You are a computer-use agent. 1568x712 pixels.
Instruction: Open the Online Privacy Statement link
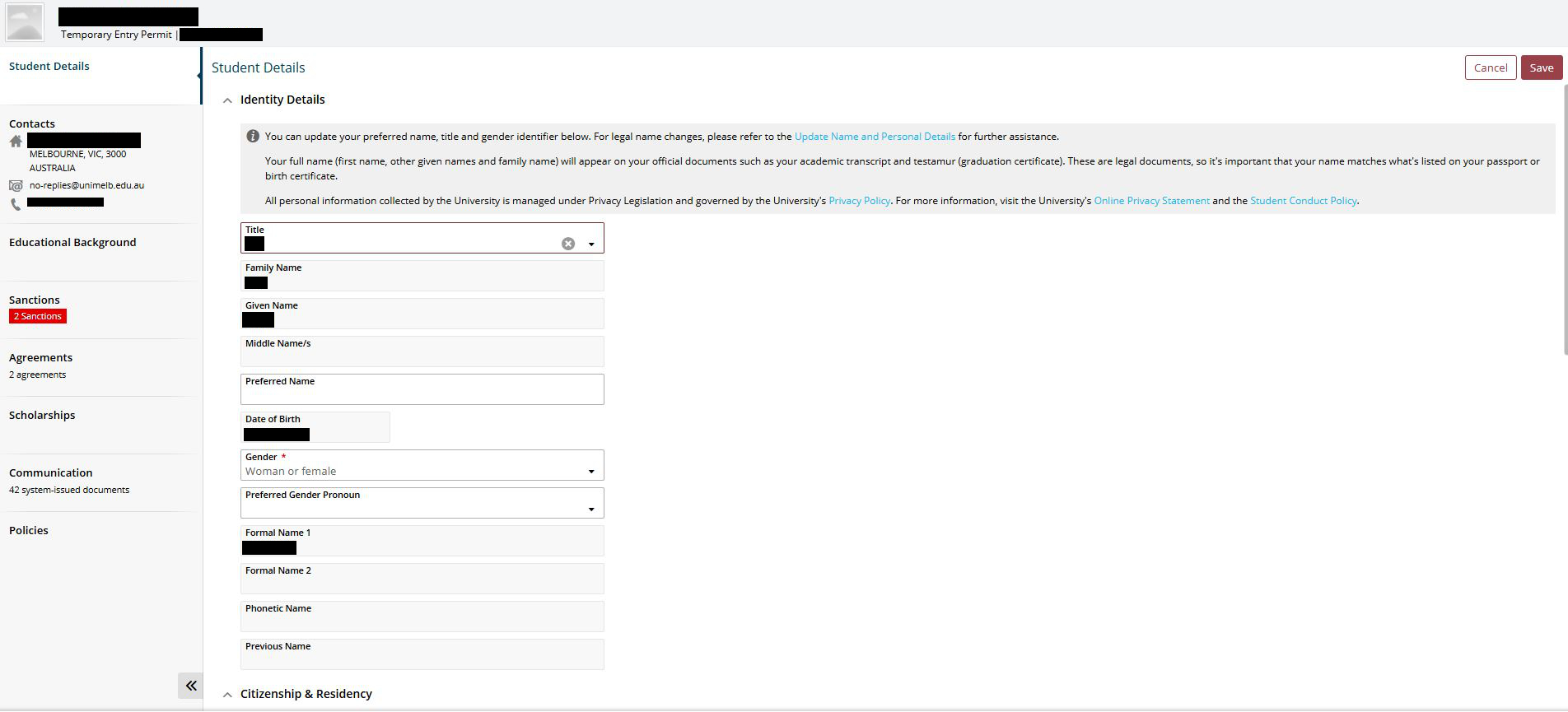pos(1151,201)
